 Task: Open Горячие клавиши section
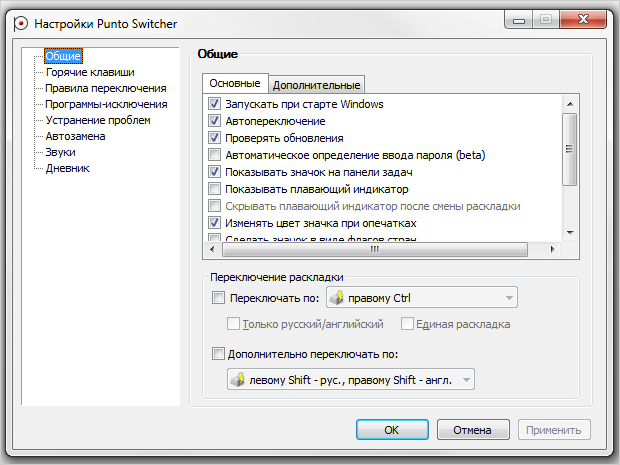pos(90,72)
